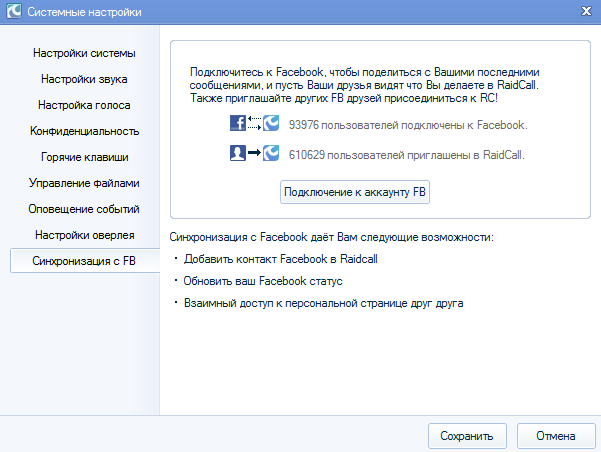Image resolution: width=601 pixels, height=452 pixels.
Task: Click the RaidCall icon beside Facebook logo
Action: (x=271, y=123)
